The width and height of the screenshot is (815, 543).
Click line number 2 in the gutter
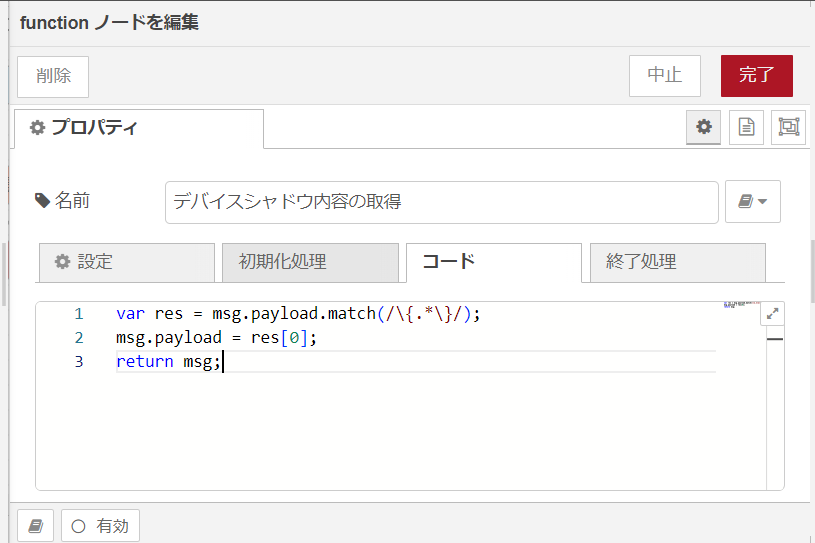pos(79,338)
